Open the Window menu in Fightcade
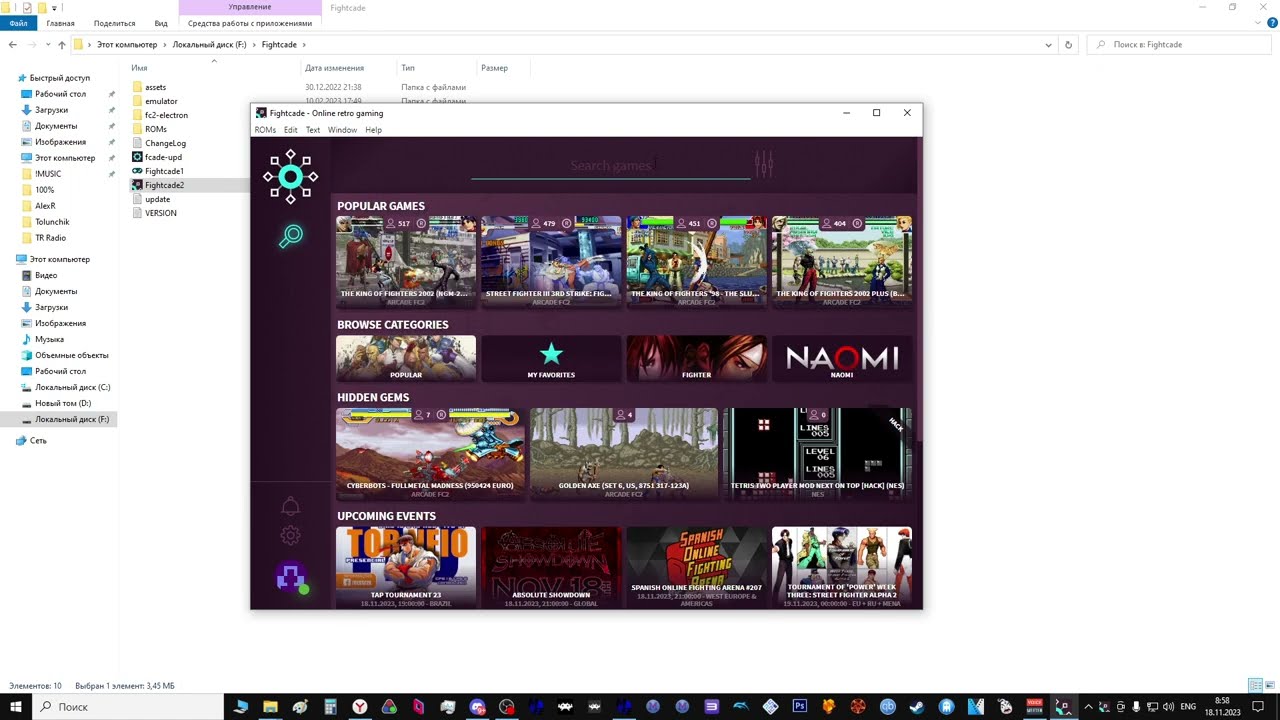 tap(342, 130)
